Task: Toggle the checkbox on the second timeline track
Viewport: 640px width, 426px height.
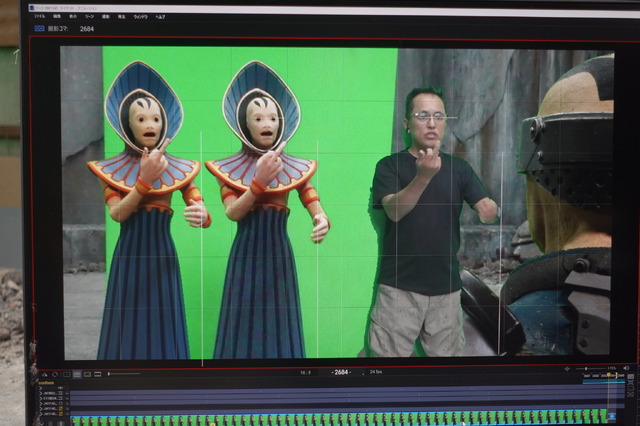Action: pyautogui.click(x=61, y=396)
